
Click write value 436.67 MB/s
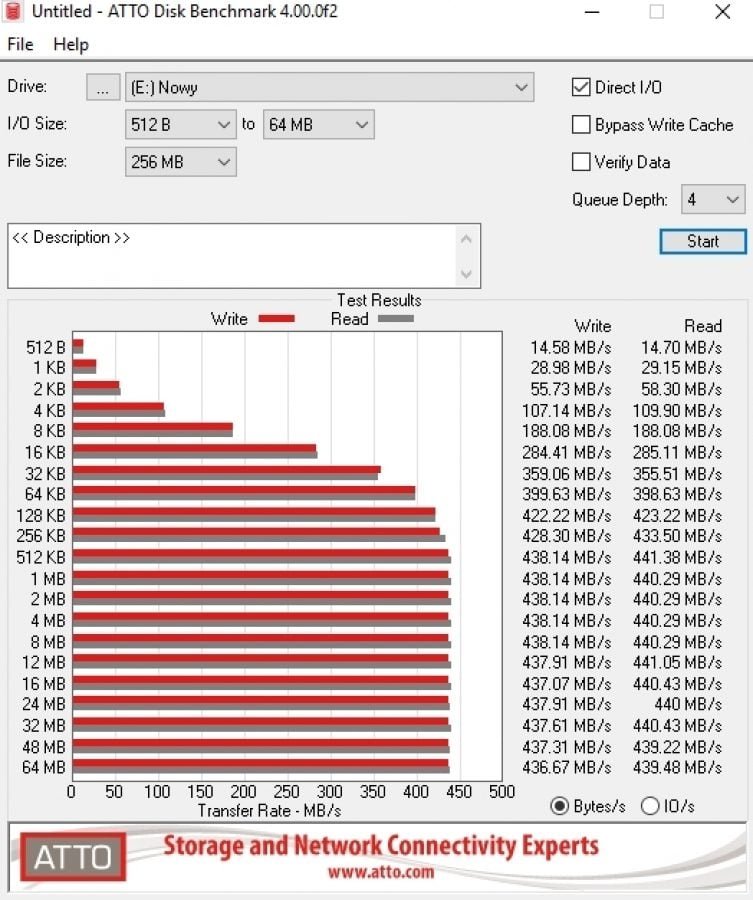(566, 767)
